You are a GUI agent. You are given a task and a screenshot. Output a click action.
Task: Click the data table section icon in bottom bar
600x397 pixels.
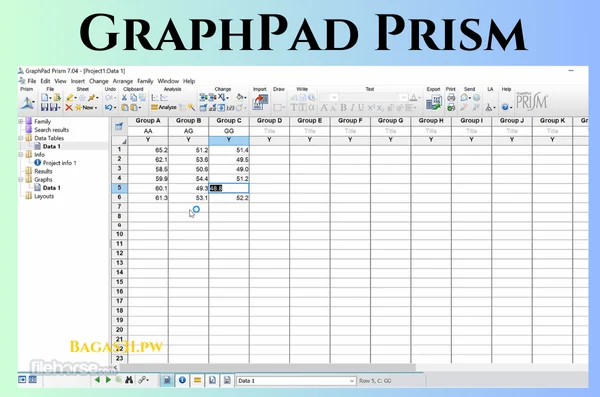click(x=167, y=380)
